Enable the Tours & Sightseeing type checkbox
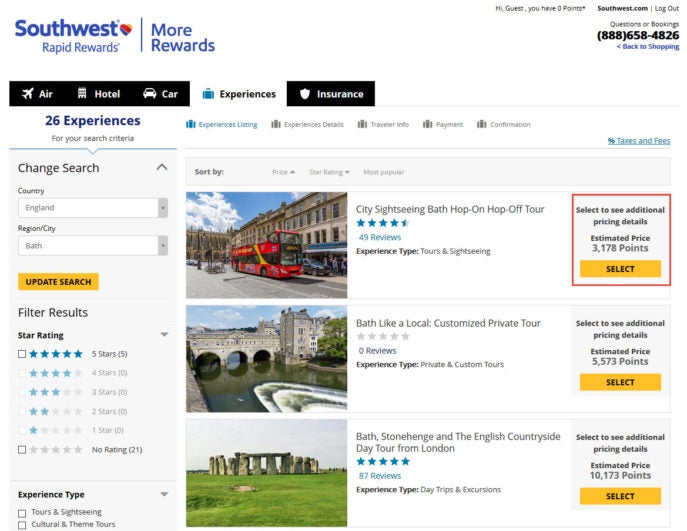The height and width of the screenshot is (531, 687). 22,513
